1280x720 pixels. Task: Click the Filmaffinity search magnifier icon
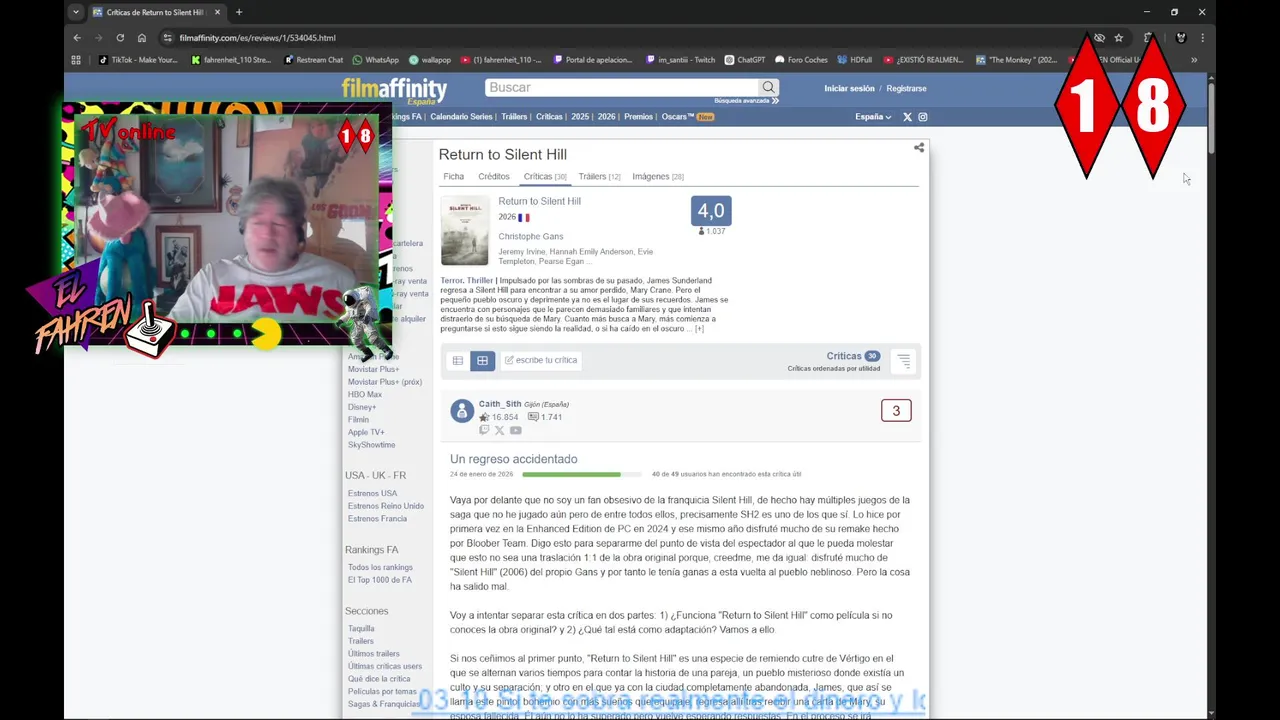point(768,87)
